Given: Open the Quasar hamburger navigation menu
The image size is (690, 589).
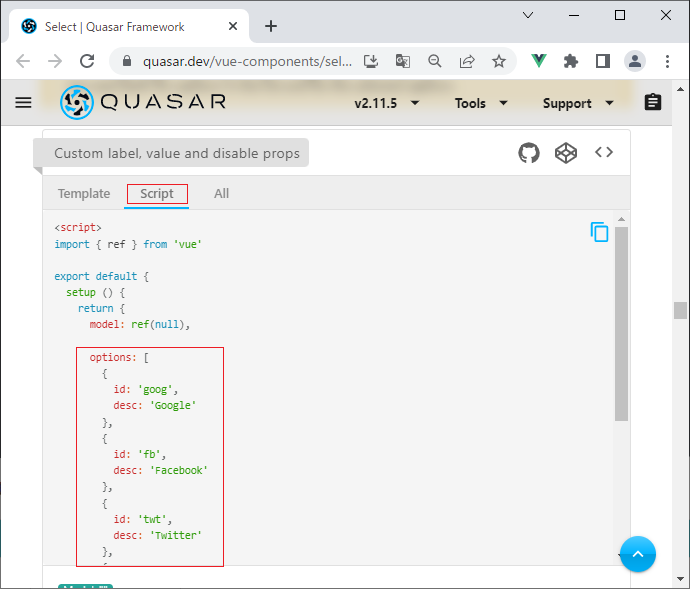Looking at the screenshot, I should (23, 103).
